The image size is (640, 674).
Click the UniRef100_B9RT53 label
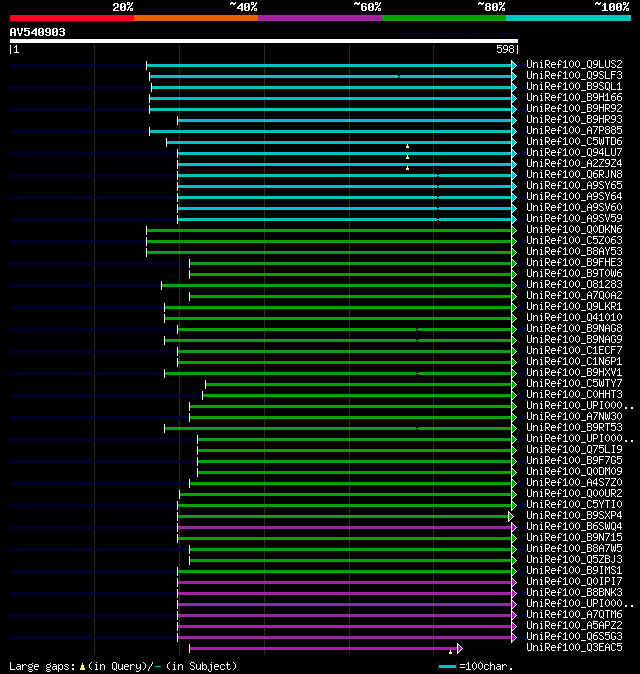tap(574, 428)
